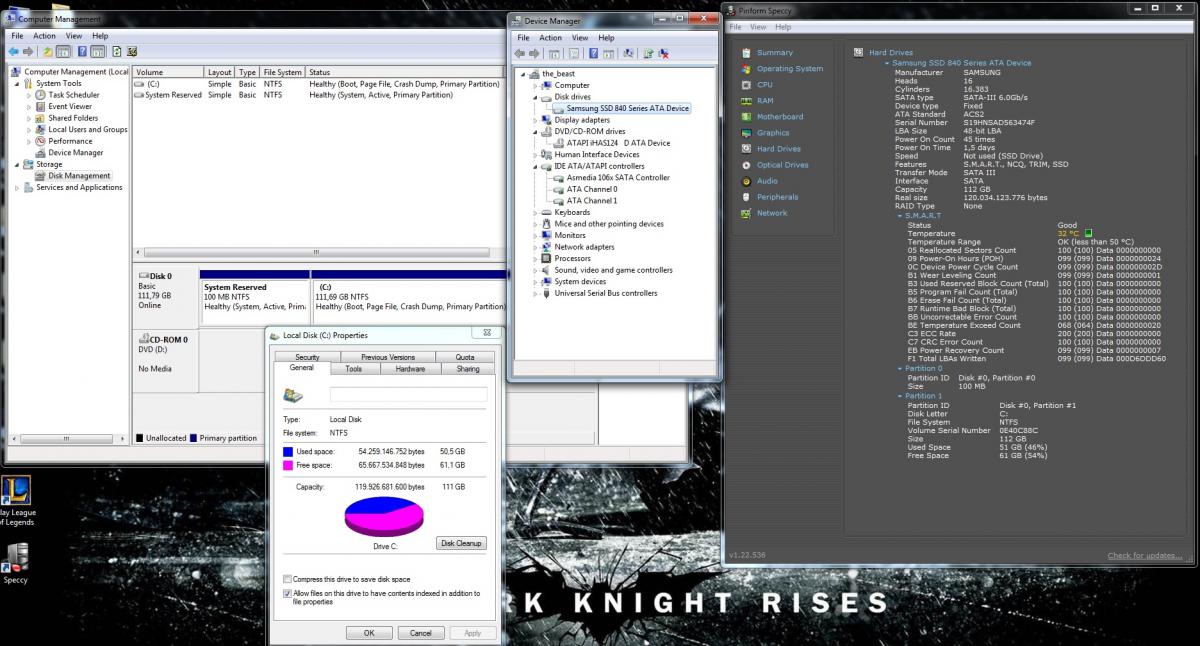Open Summary section icon in Speccy
Image resolution: width=1200 pixels, height=646 pixels.
coord(746,53)
